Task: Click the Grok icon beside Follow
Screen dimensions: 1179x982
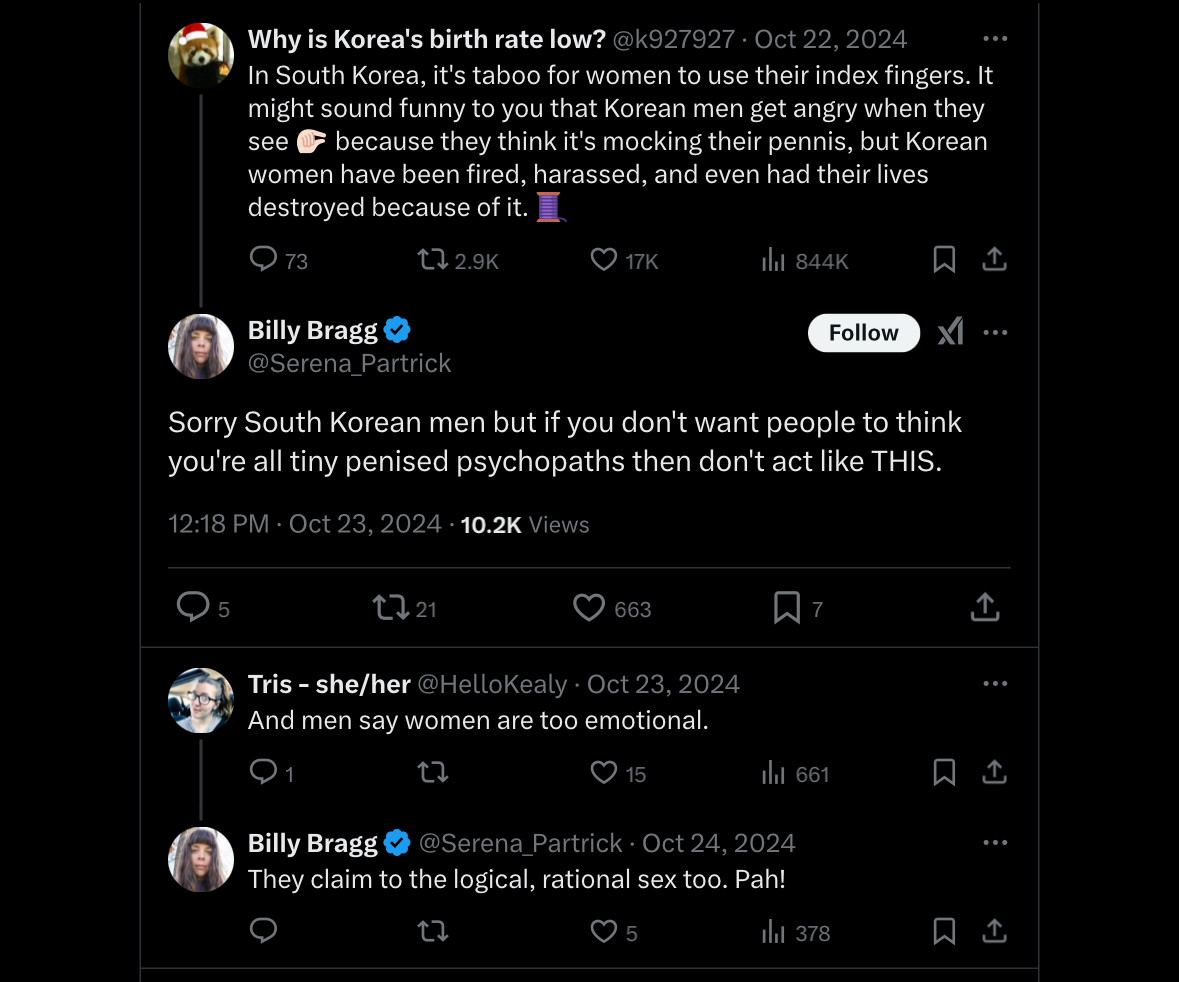Action: 950,332
